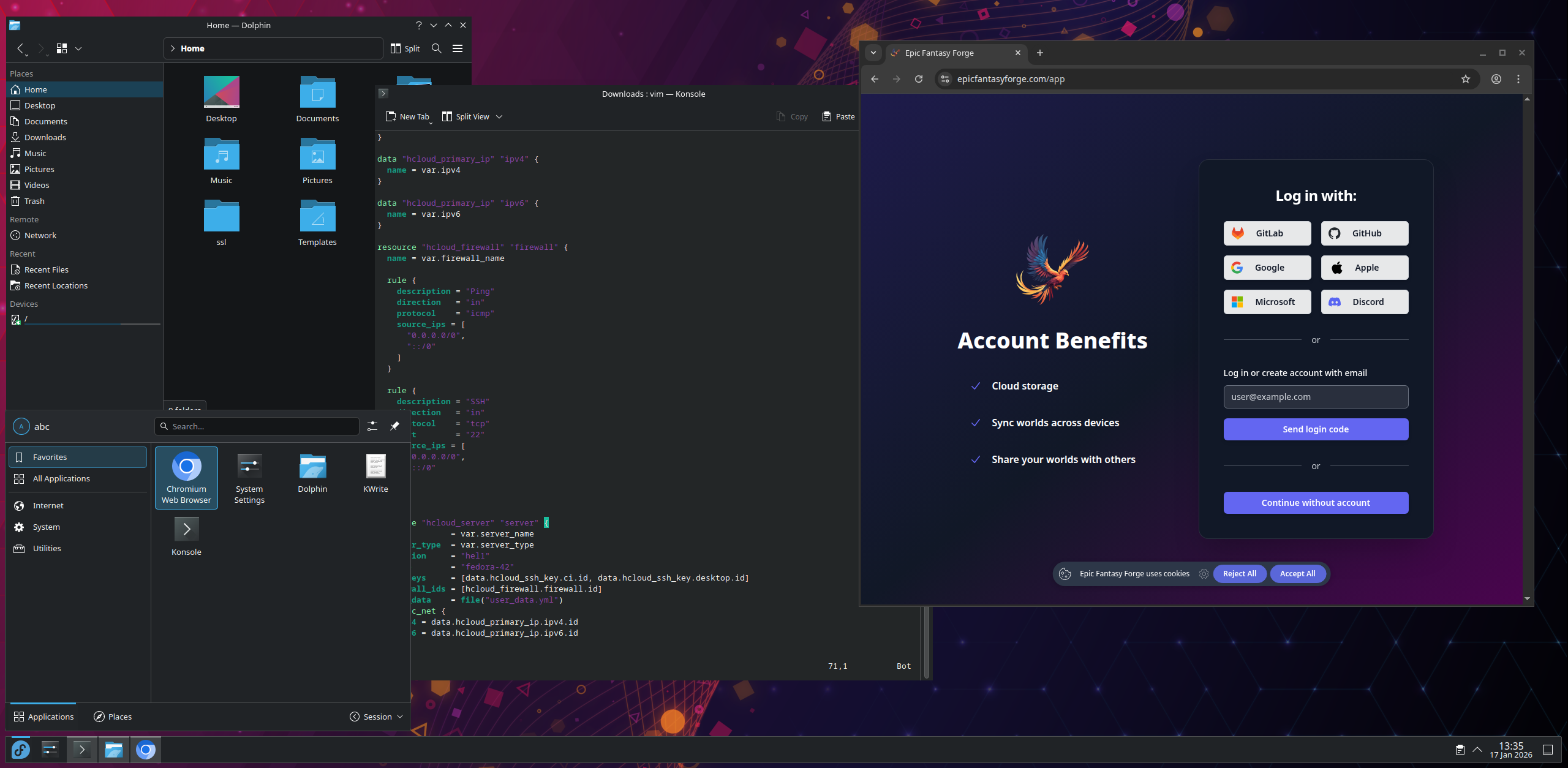Click the Dolphin search magnifier icon
This screenshot has width=1568, height=768.
click(436, 48)
